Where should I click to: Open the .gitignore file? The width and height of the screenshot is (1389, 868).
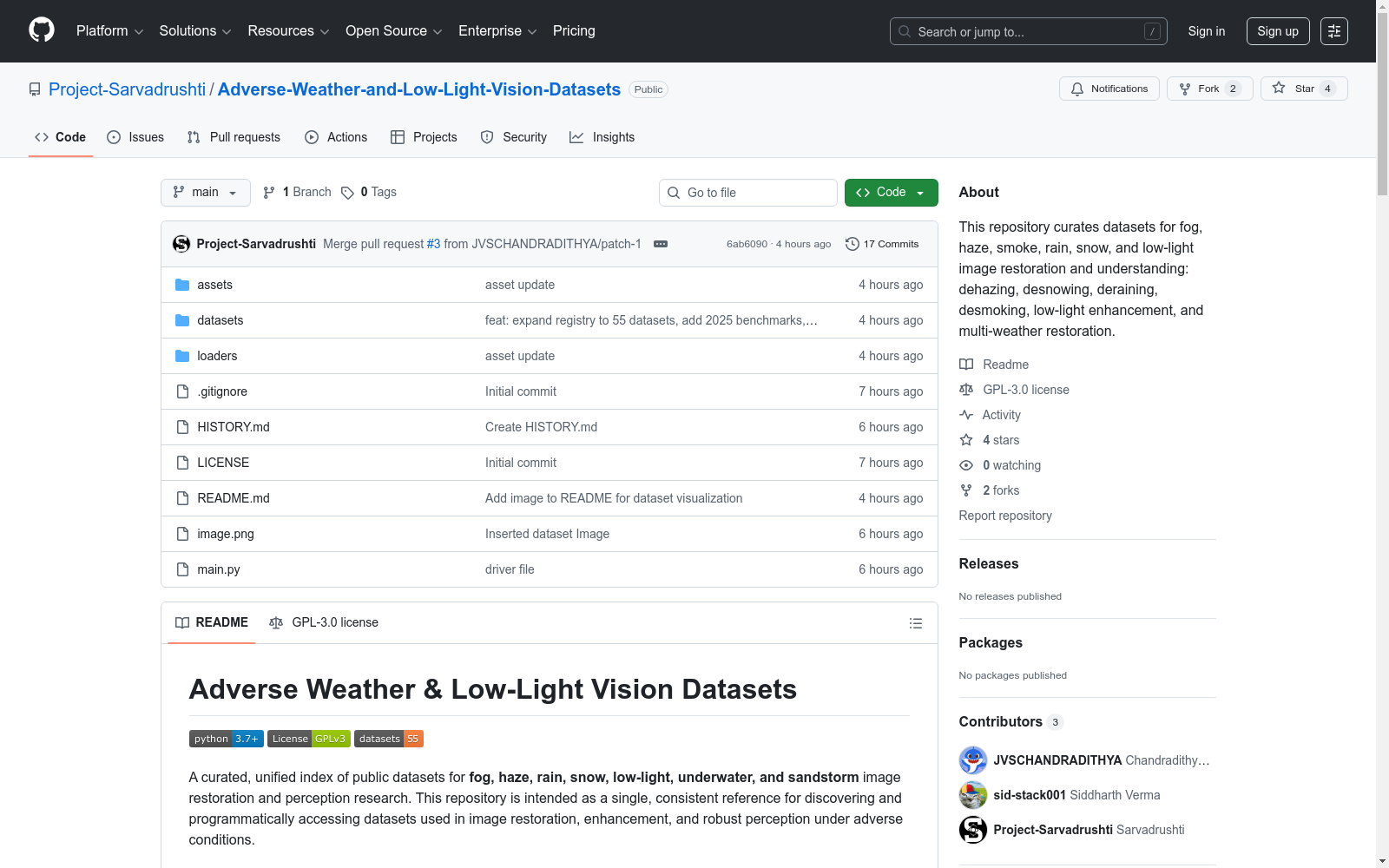(222, 391)
